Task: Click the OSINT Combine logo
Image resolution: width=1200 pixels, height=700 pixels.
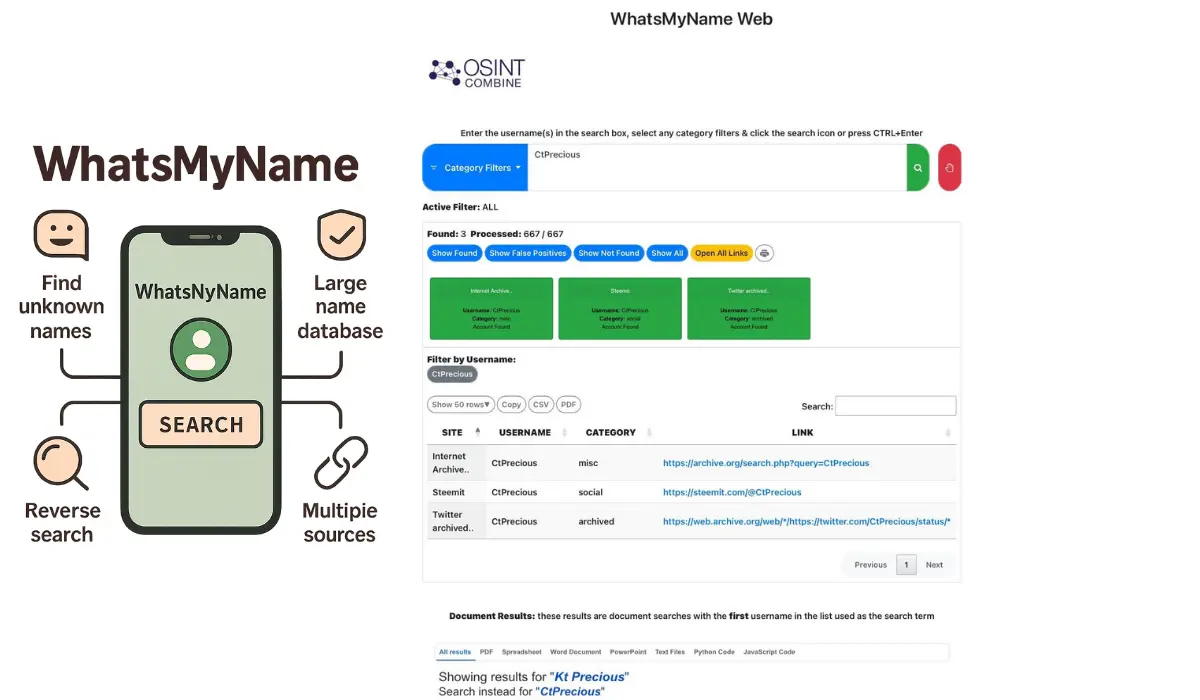Action: [x=476, y=72]
